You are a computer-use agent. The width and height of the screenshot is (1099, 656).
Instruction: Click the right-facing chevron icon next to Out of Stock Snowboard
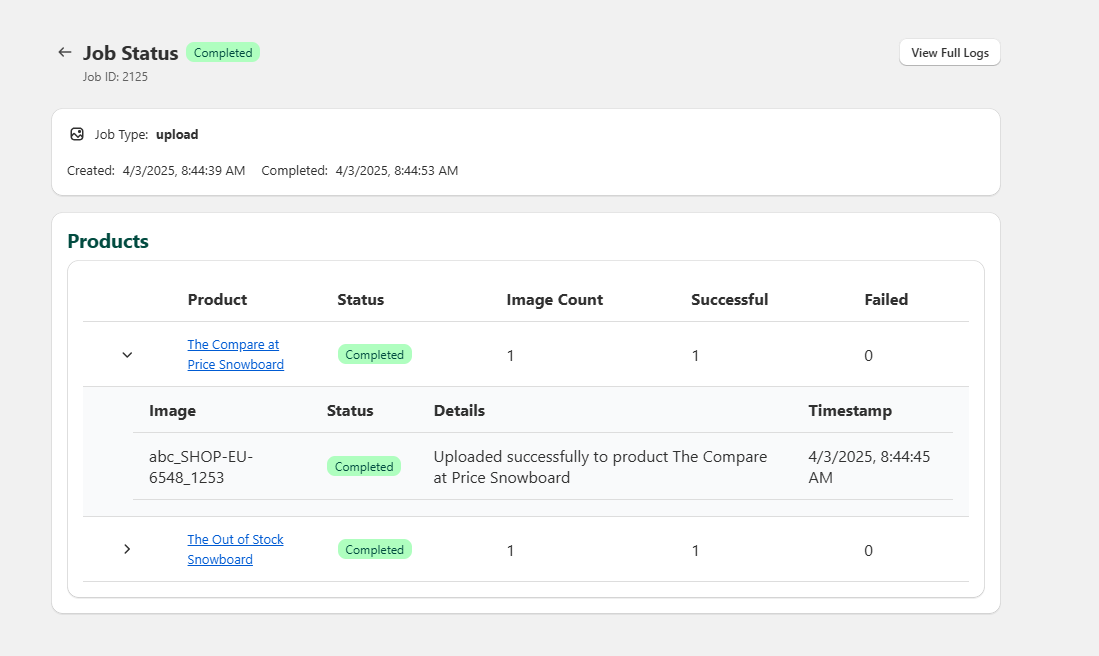tap(126, 548)
